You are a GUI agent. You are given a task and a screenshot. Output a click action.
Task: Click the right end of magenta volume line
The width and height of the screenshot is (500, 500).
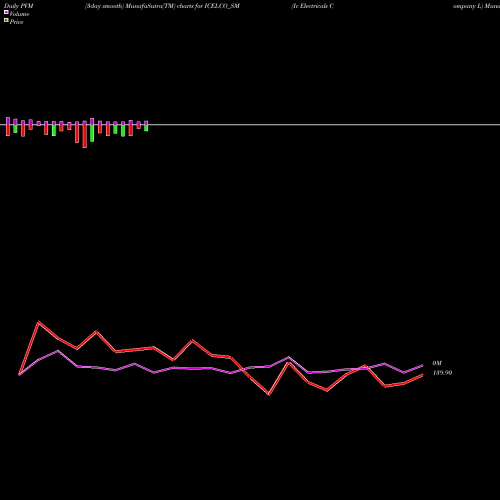click(423, 365)
